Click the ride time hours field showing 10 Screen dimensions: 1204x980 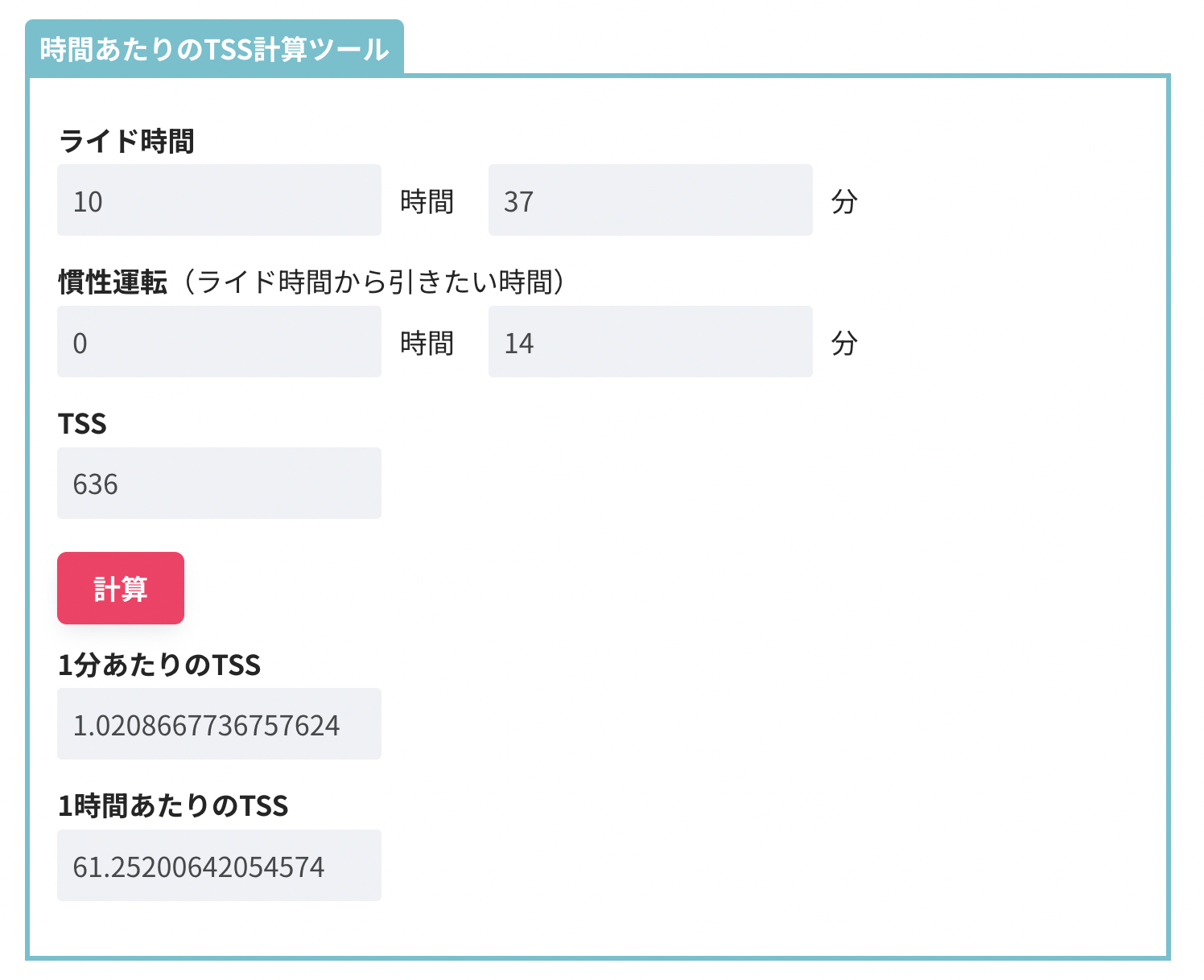click(x=219, y=200)
